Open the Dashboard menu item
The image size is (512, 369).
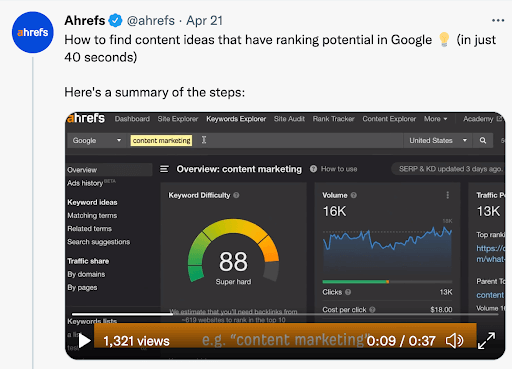coord(132,119)
